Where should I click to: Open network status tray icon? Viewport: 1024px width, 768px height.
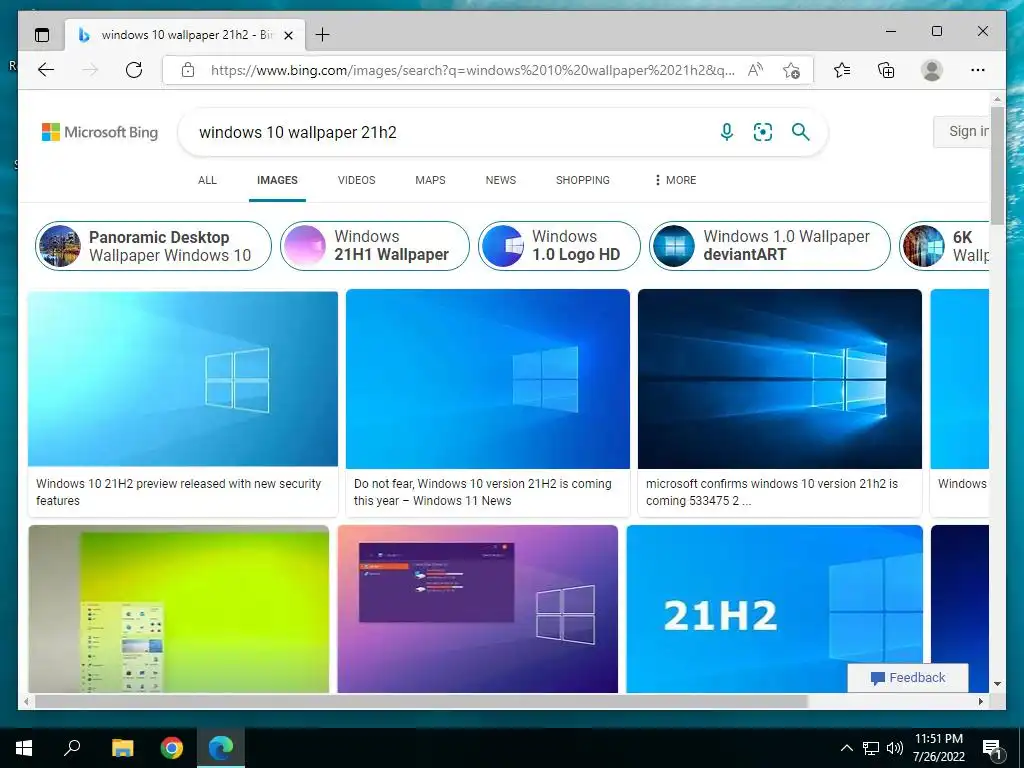click(871, 748)
